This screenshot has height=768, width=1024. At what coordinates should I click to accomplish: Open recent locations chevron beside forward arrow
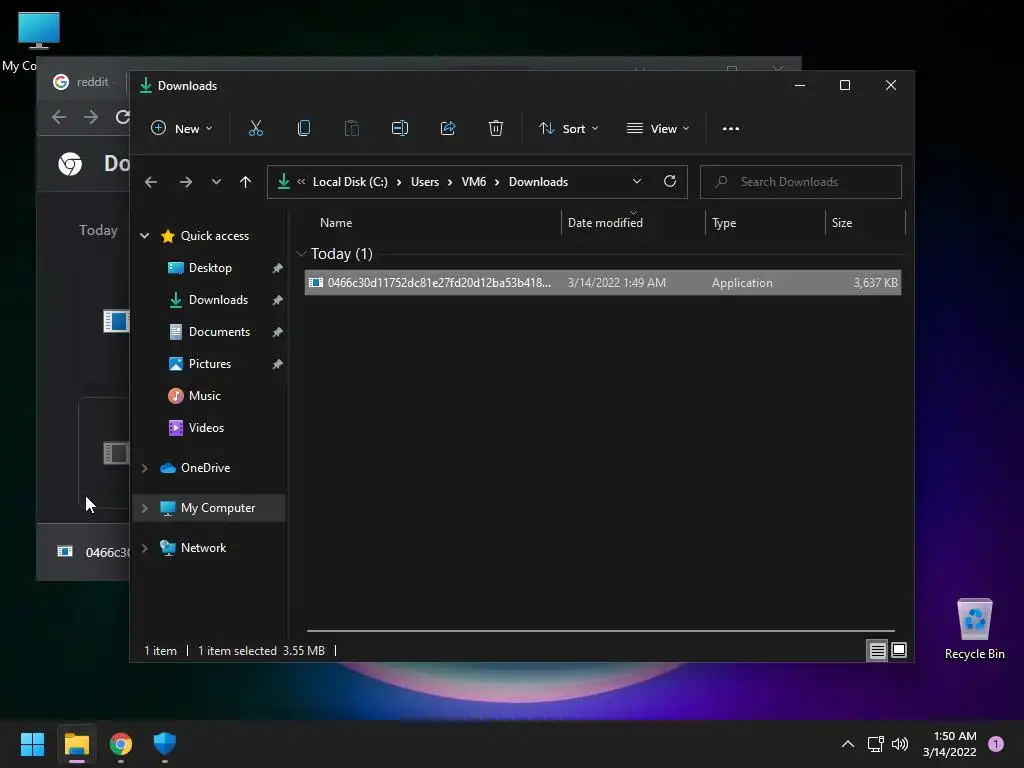coord(216,182)
